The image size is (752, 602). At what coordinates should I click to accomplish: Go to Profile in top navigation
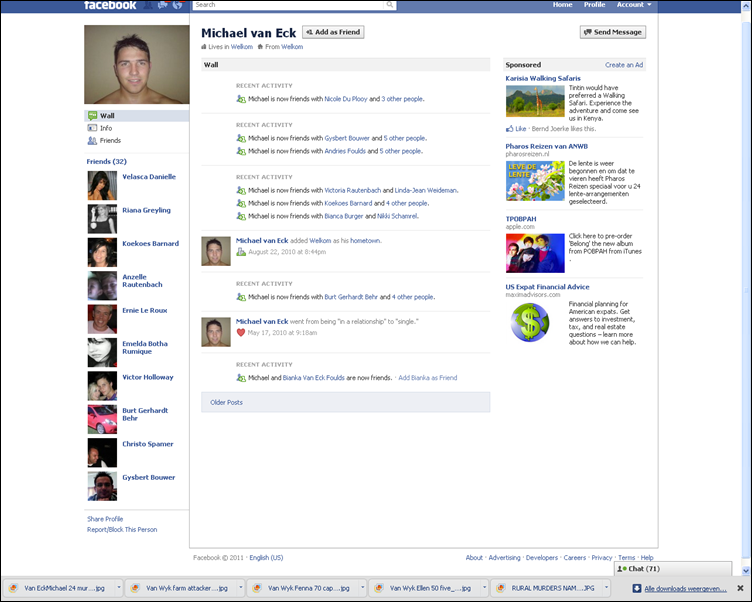[x=594, y=5]
